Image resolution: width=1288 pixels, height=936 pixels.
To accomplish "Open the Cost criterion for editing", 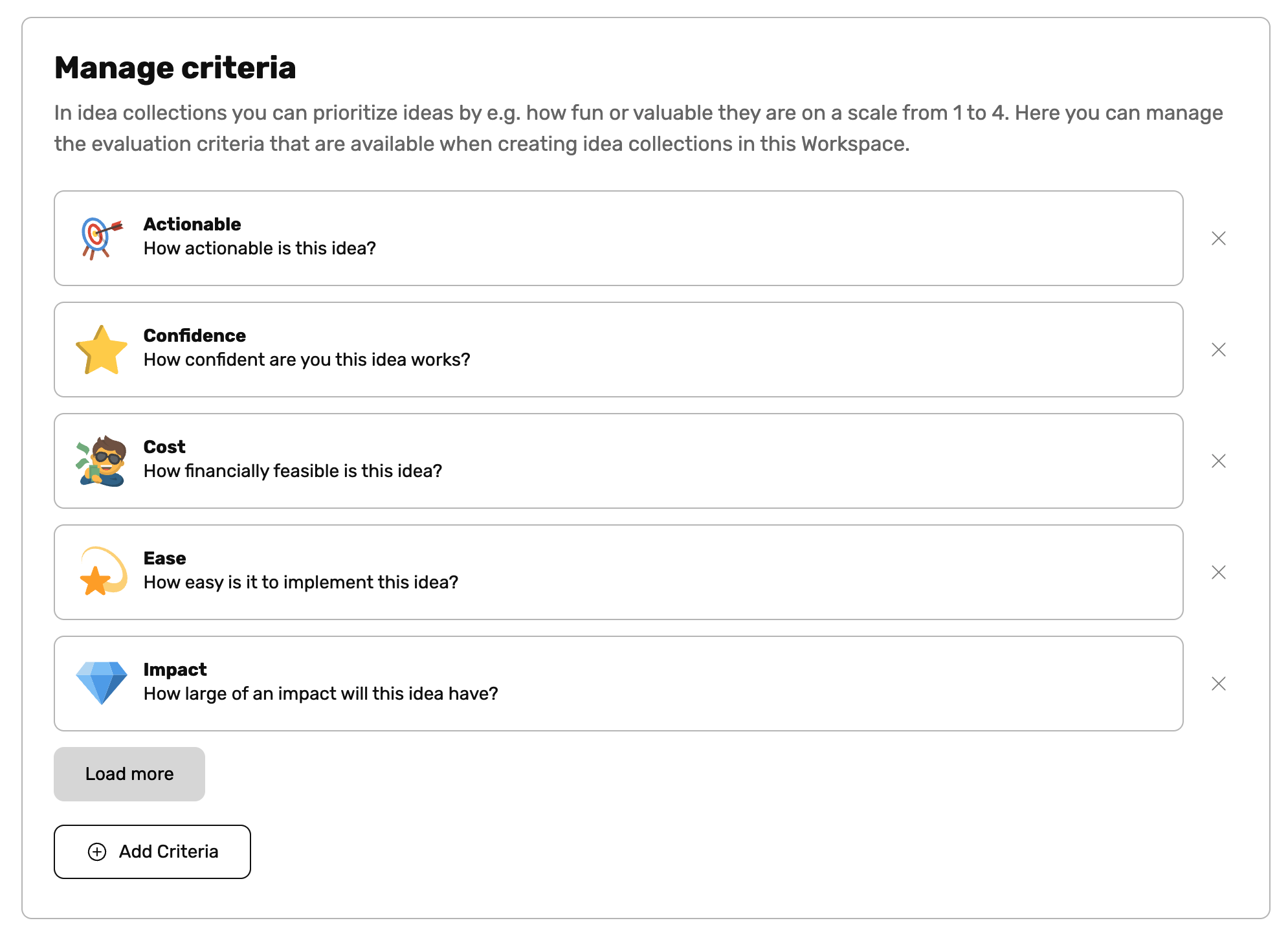I will (x=583, y=461).
